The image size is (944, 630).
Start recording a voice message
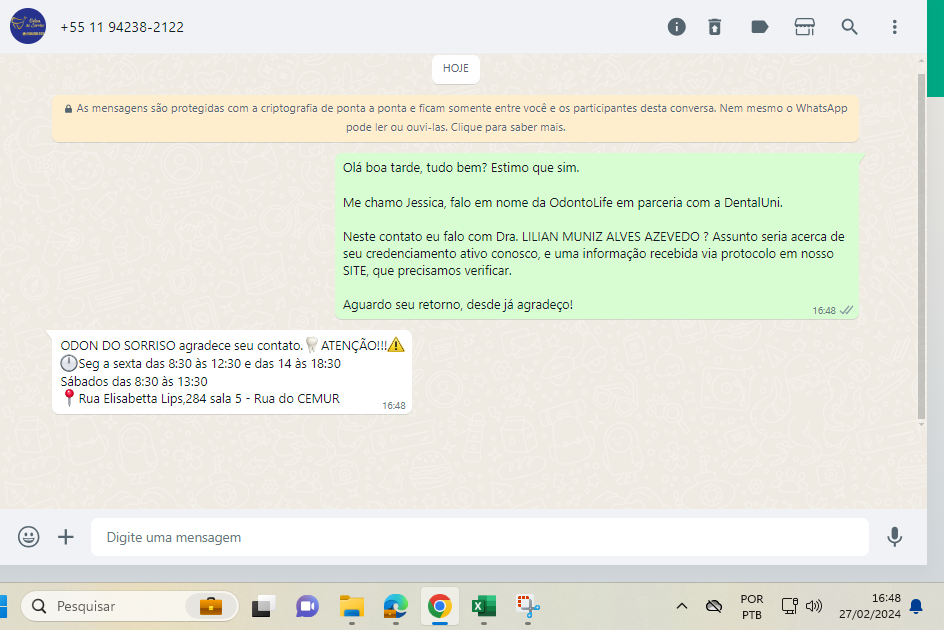click(894, 537)
